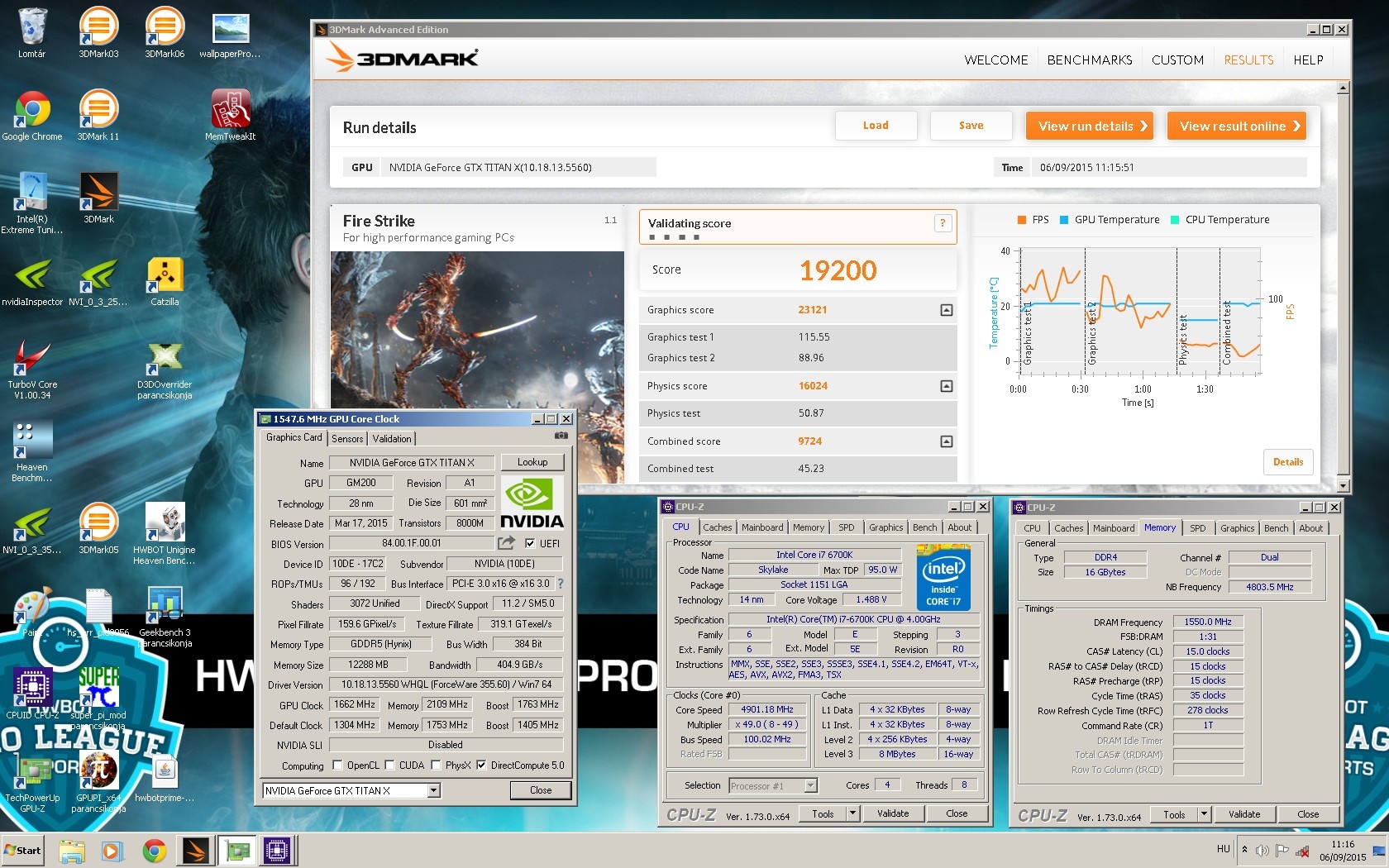Click the Save button in Run details
The width and height of the screenshot is (1389, 868).
tap(971, 126)
